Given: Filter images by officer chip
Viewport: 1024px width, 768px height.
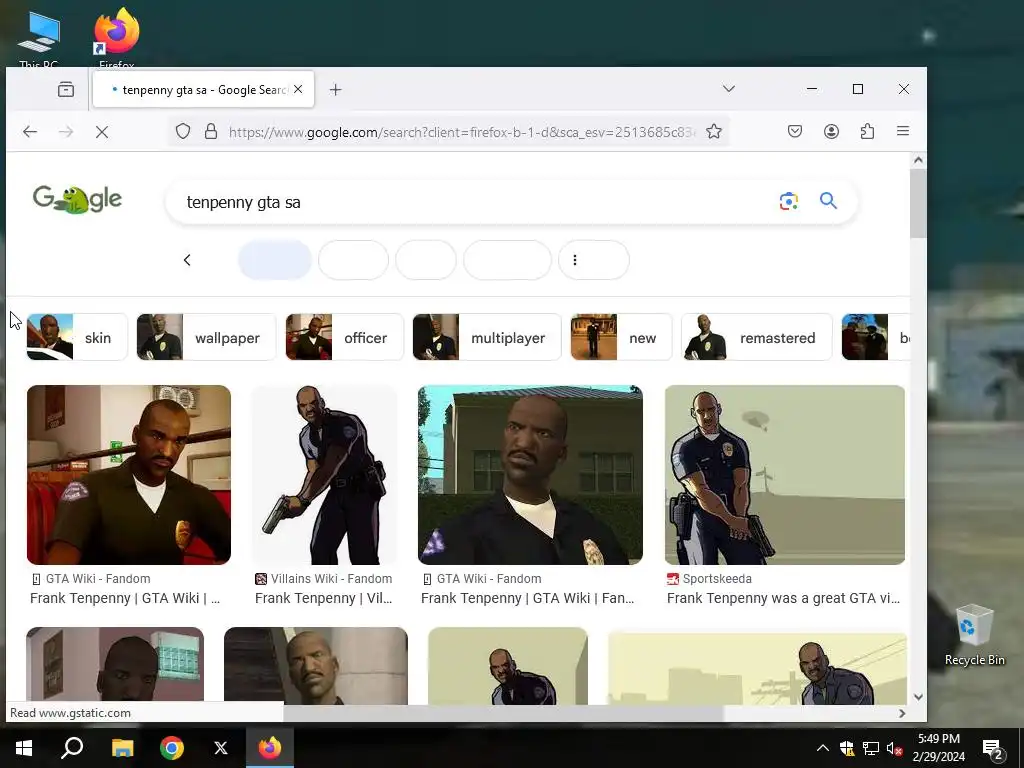Looking at the screenshot, I should coord(344,337).
